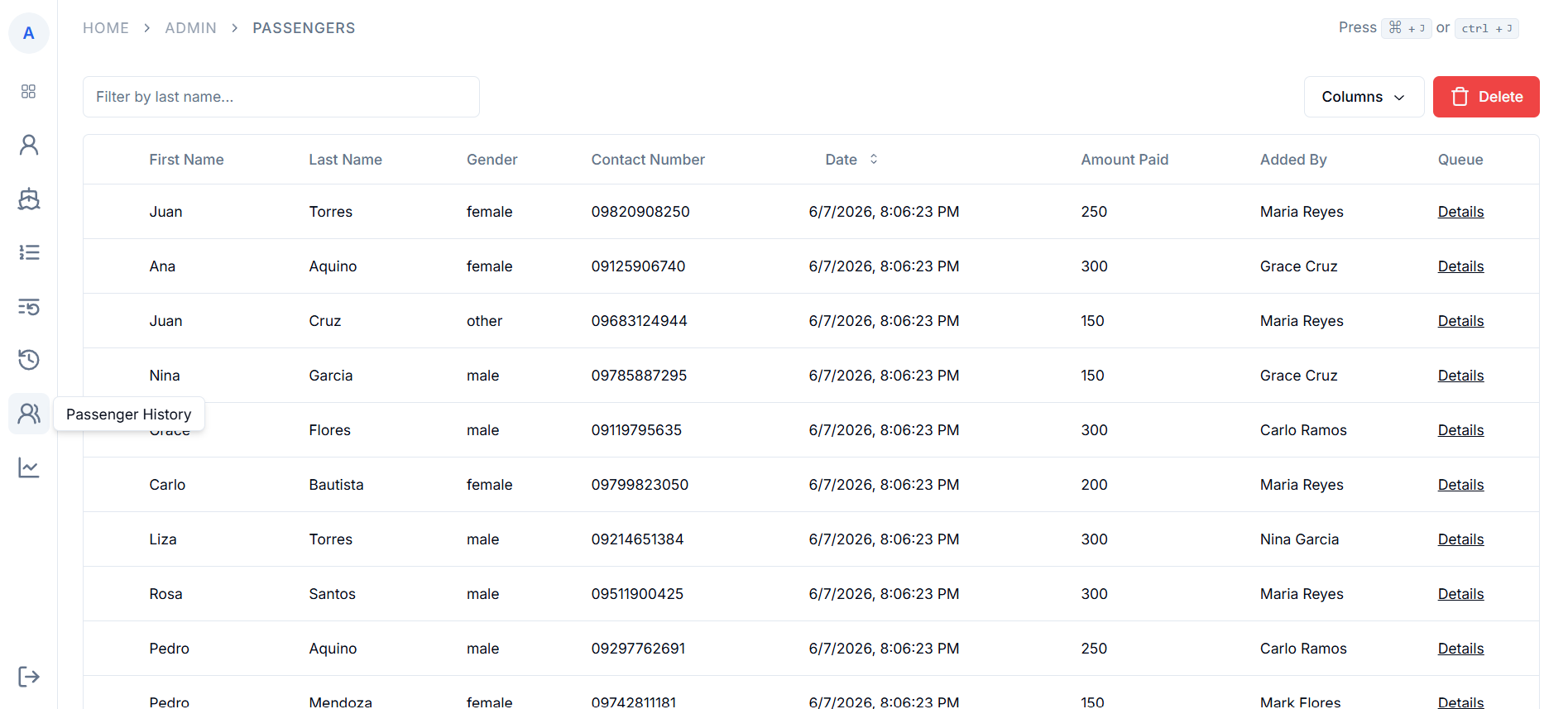The height and width of the screenshot is (709, 1568).
Task: Select contact number 09125906740
Action: 638,266
